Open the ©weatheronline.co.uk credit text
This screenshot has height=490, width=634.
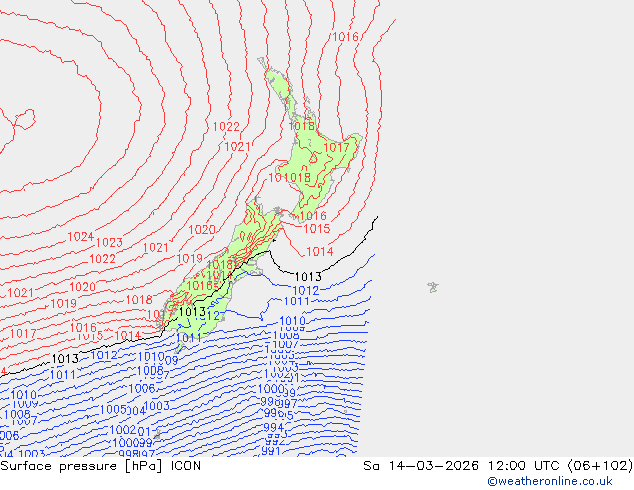pyautogui.click(x=550, y=481)
